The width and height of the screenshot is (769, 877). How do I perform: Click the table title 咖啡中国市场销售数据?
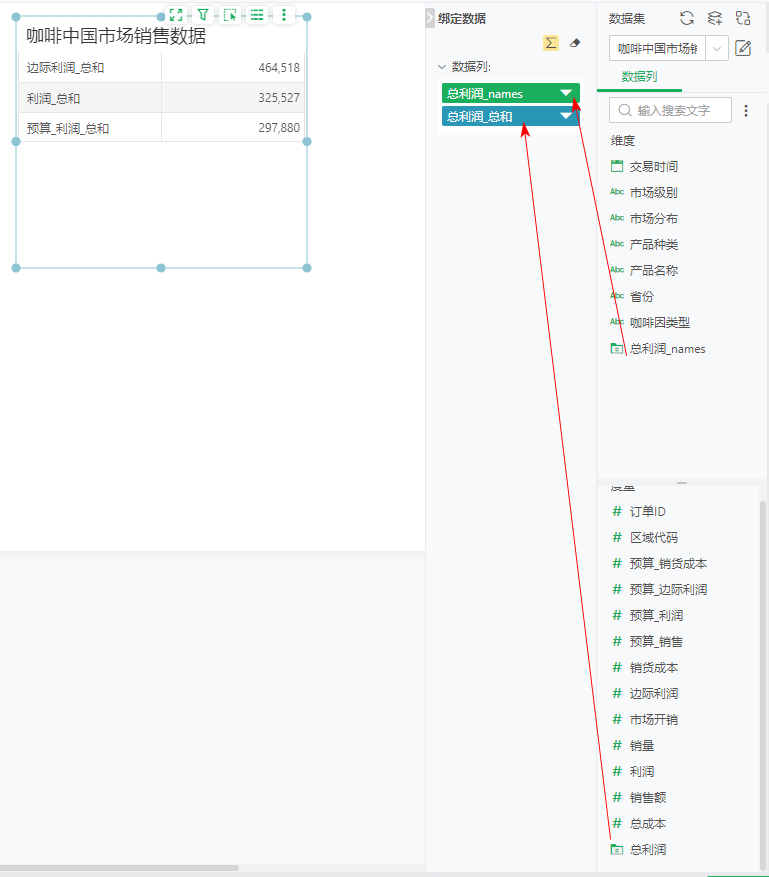(116, 36)
